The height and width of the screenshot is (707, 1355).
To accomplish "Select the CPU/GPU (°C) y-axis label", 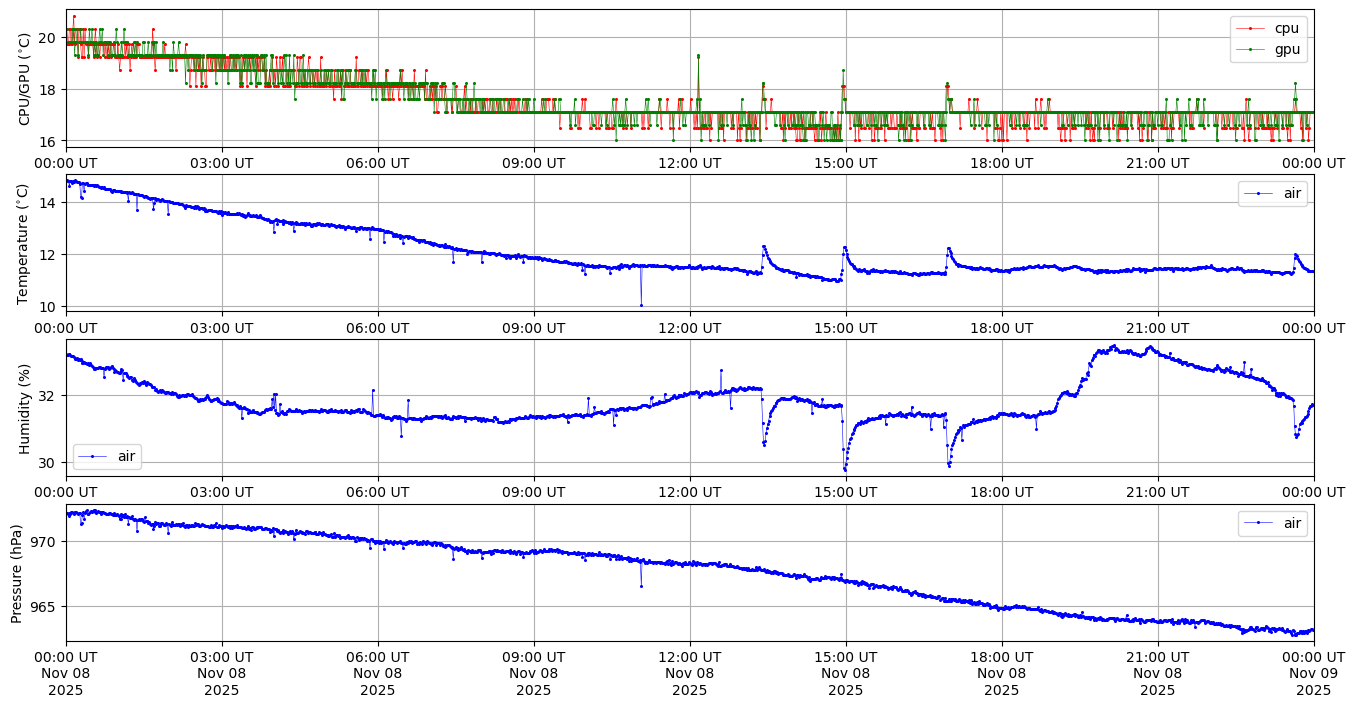I will coord(24,78).
